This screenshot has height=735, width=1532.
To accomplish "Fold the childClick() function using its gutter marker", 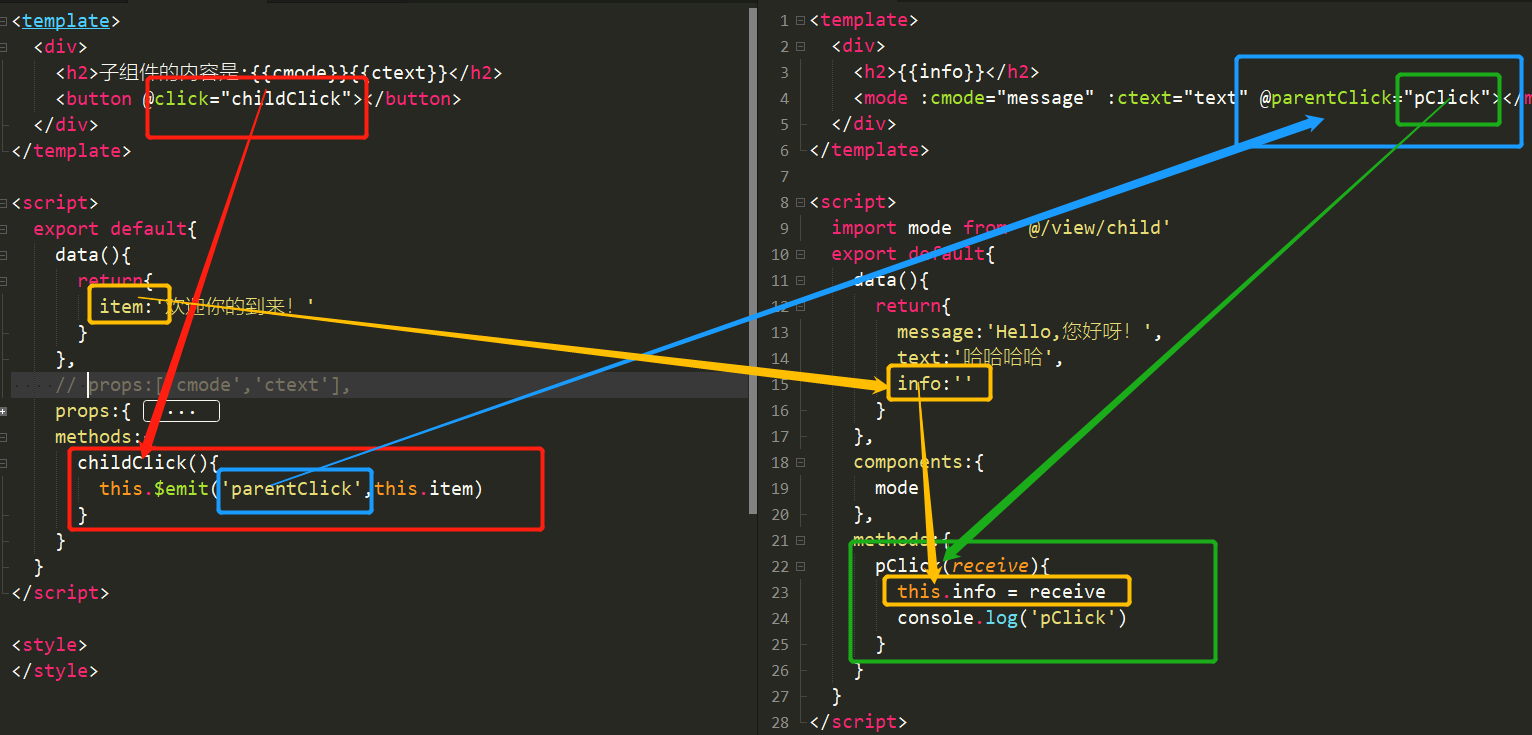I will 4,463.
